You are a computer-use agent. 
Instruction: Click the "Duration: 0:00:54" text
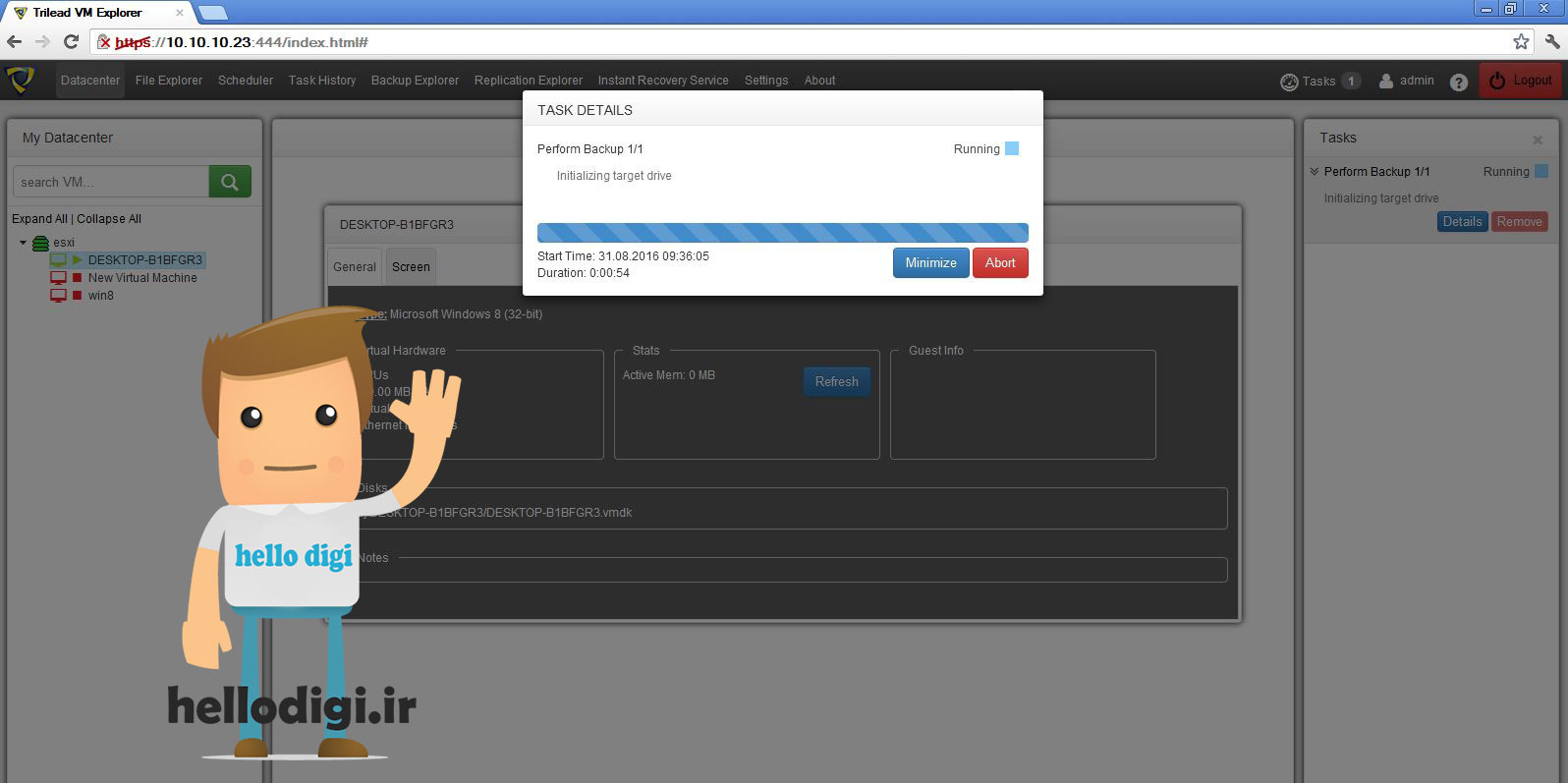(584, 273)
